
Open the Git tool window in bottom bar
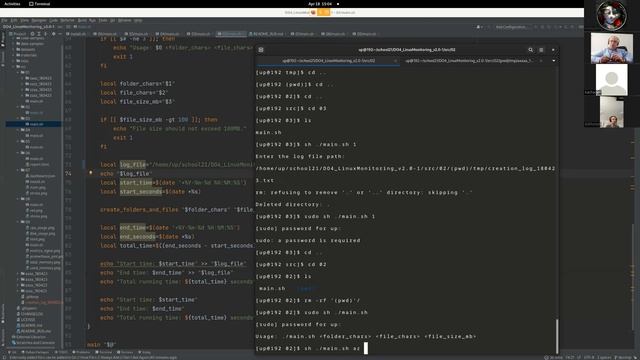[x=12, y=352]
